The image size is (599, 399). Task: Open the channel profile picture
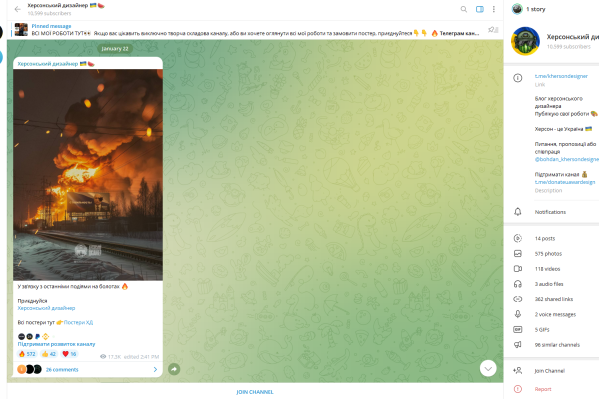tap(525, 41)
